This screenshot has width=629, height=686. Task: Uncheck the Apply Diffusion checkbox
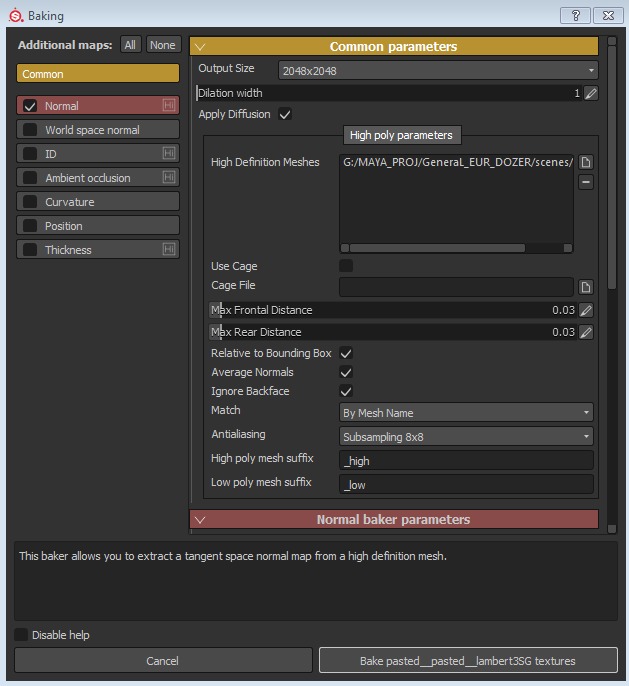click(285, 115)
